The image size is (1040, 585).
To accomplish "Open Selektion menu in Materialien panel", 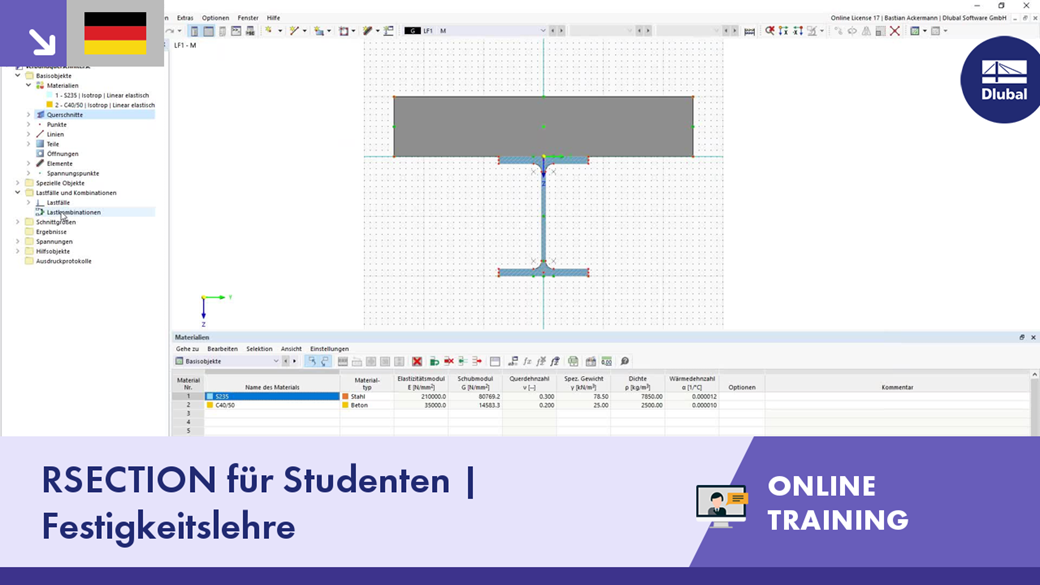I will click(259, 349).
